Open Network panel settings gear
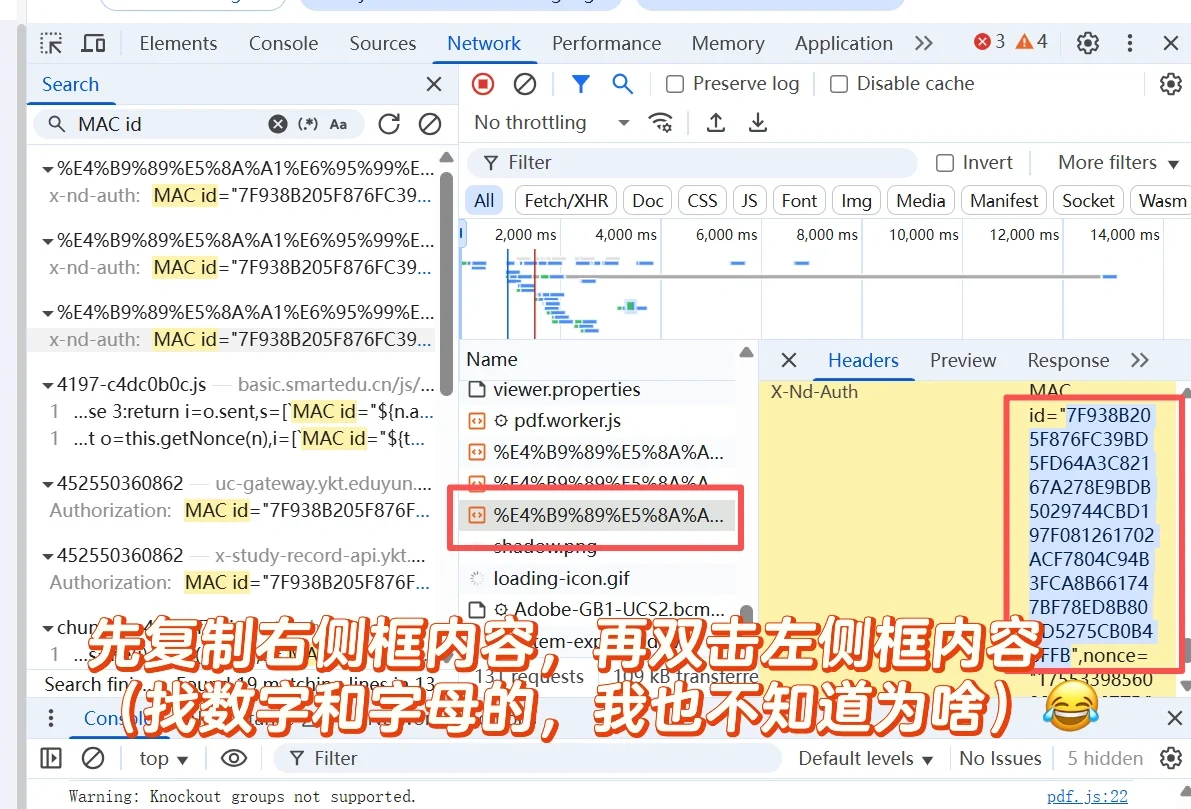This screenshot has height=809, width=1191. coord(1170,84)
